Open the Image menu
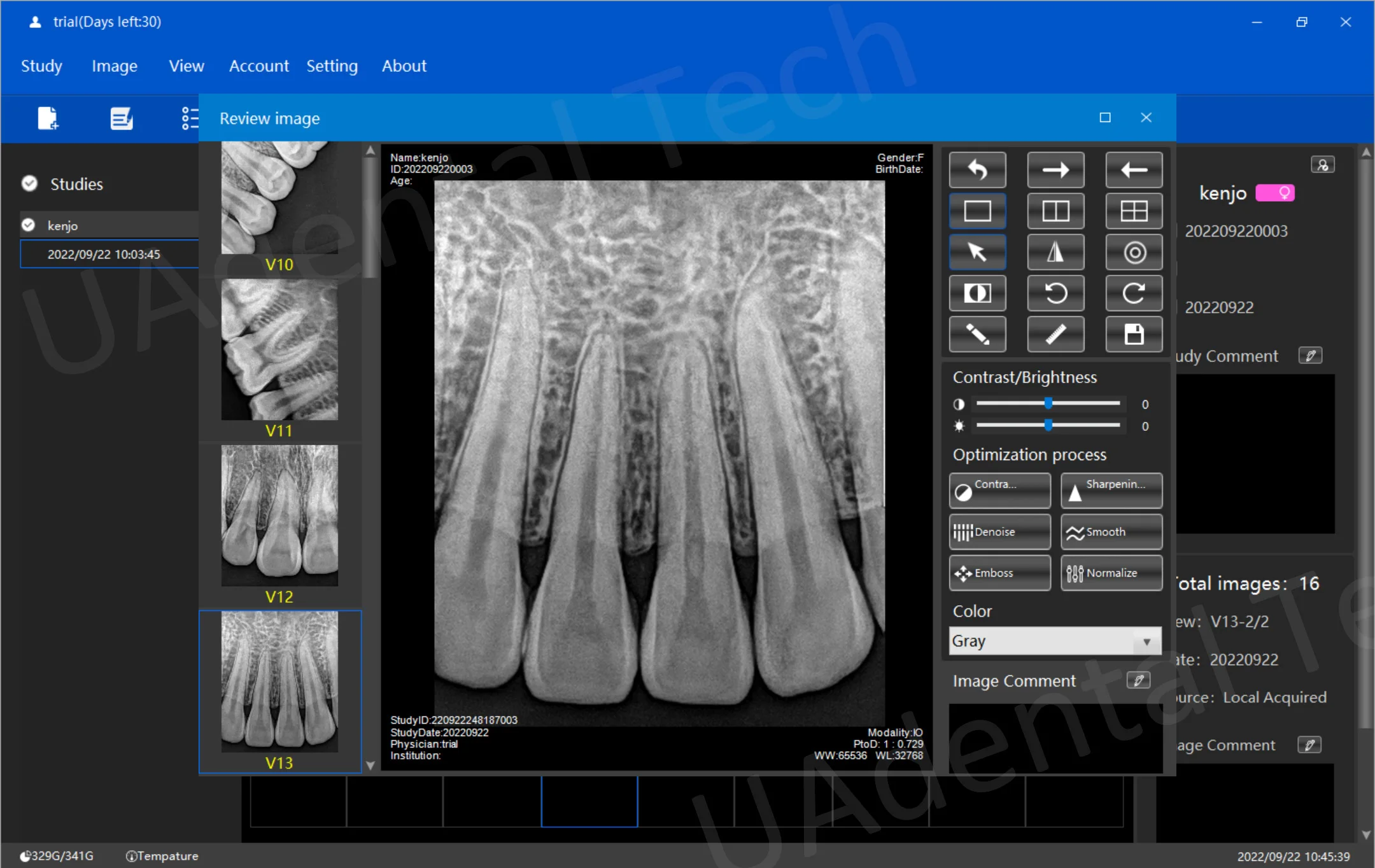This screenshot has height=868, width=1375. (114, 66)
